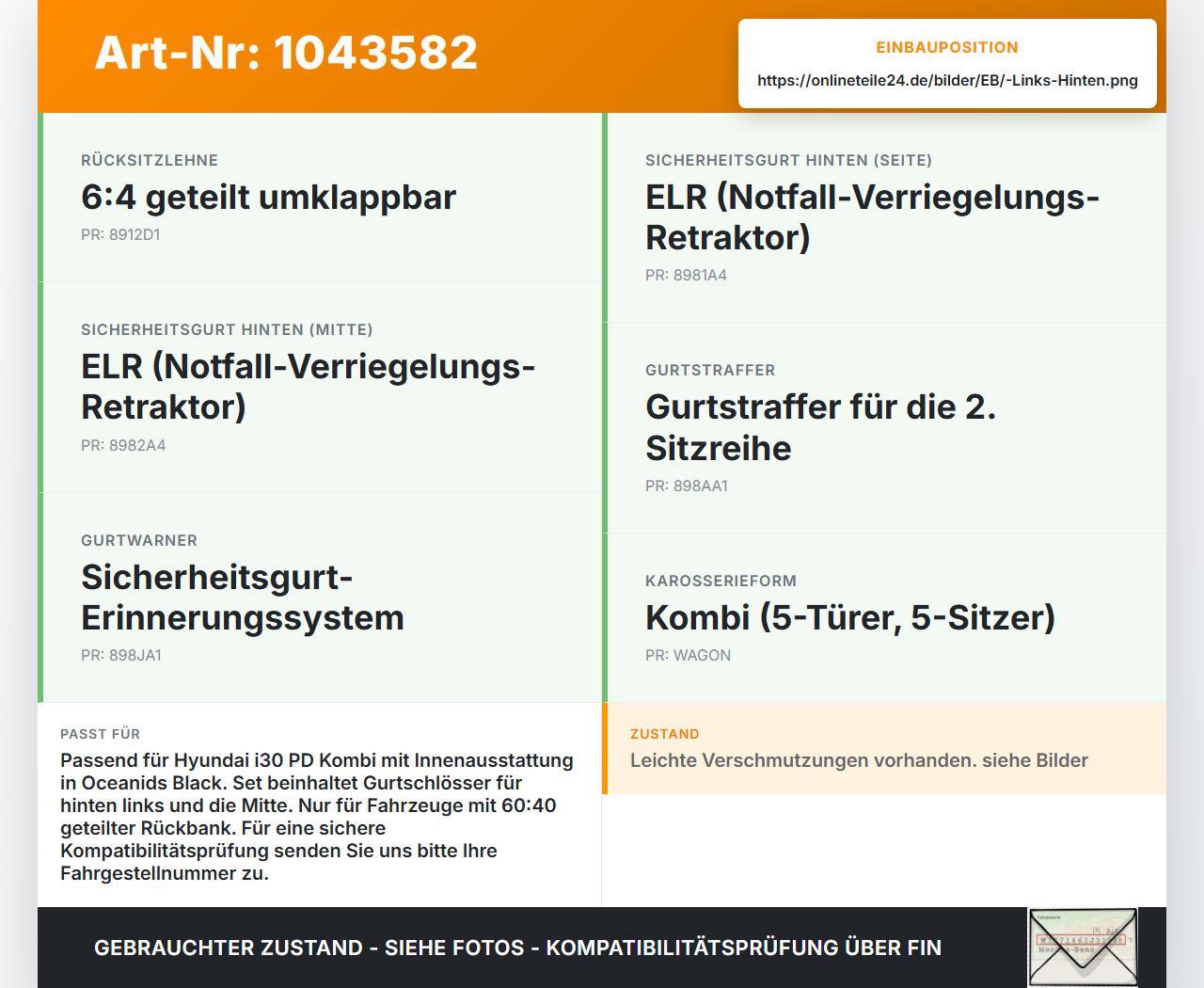This screenshot has width=1204, height=988.
Task: Select the Art-Nr 1043582 heading
Action: coord(286,53)
